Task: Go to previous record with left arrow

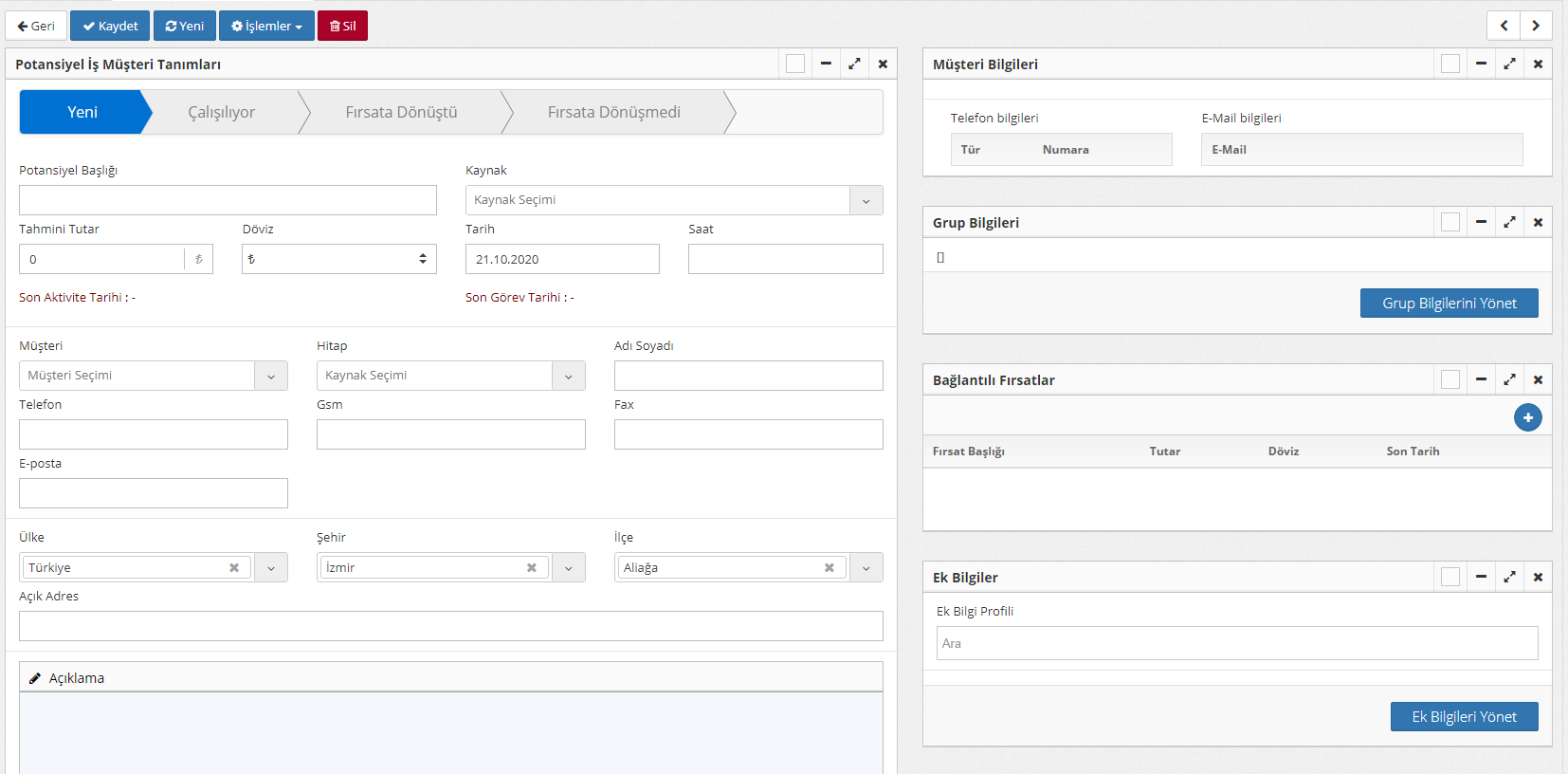Action: tap(1504, 26)
